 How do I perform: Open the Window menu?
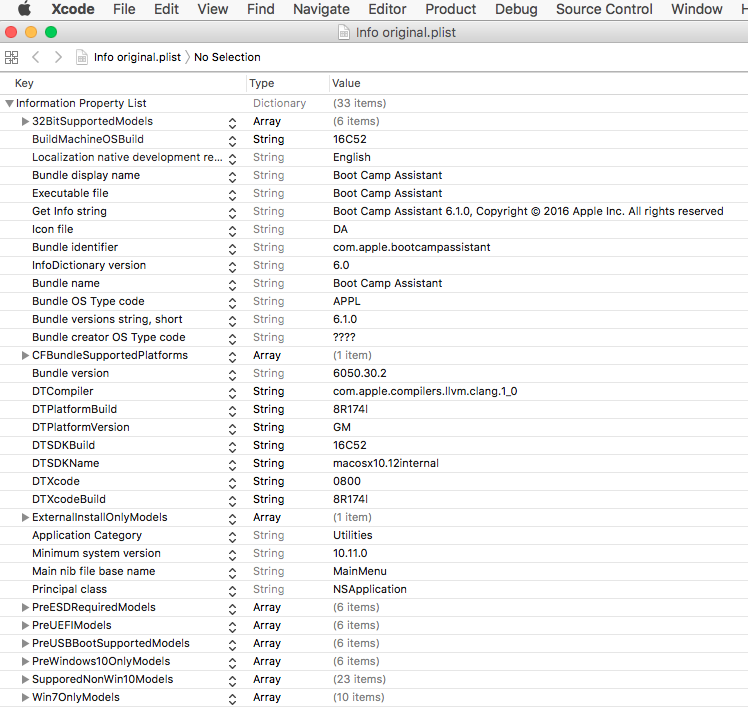pos(696,9)
